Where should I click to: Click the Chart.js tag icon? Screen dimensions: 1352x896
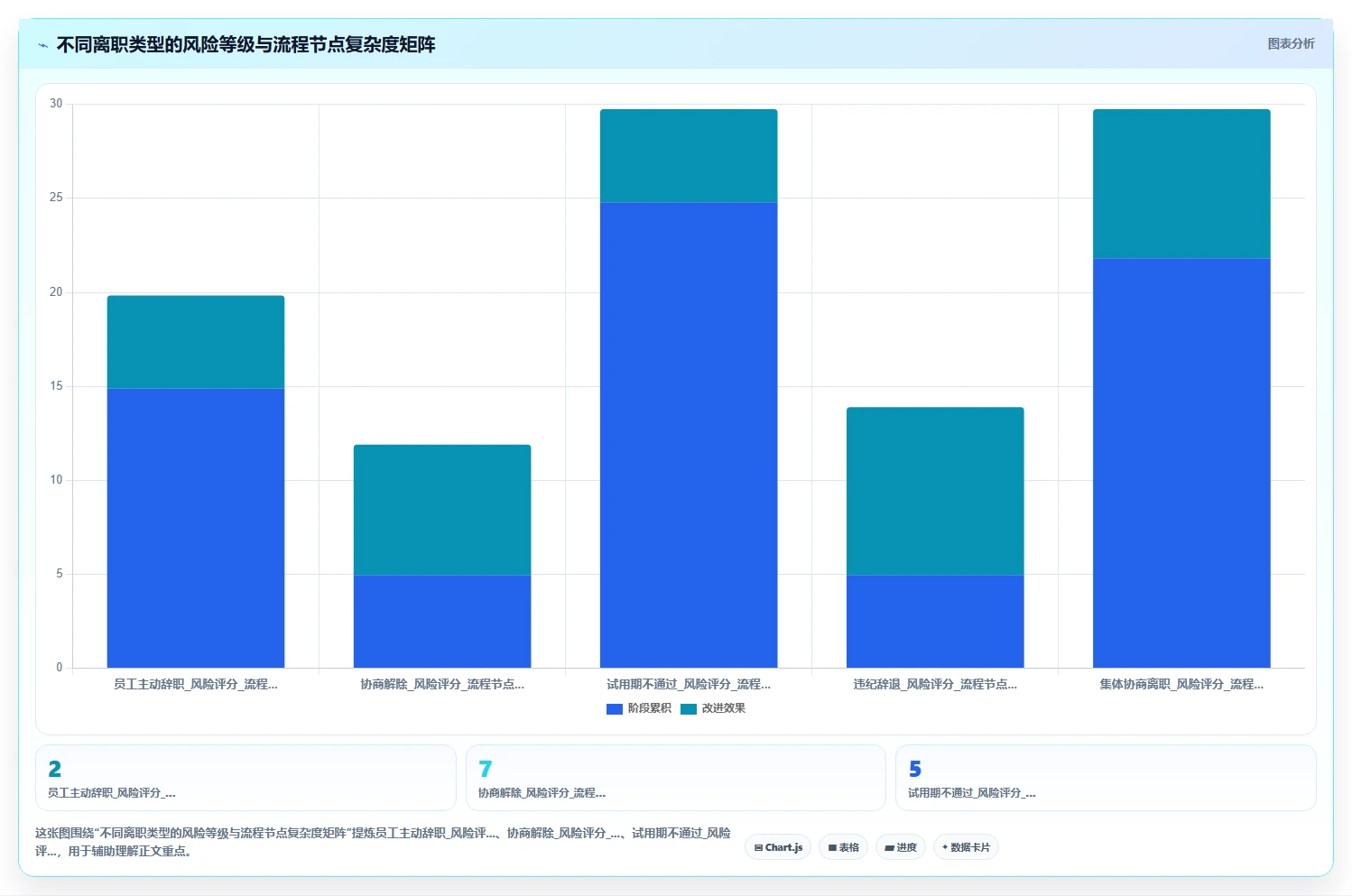coord(758,848)
